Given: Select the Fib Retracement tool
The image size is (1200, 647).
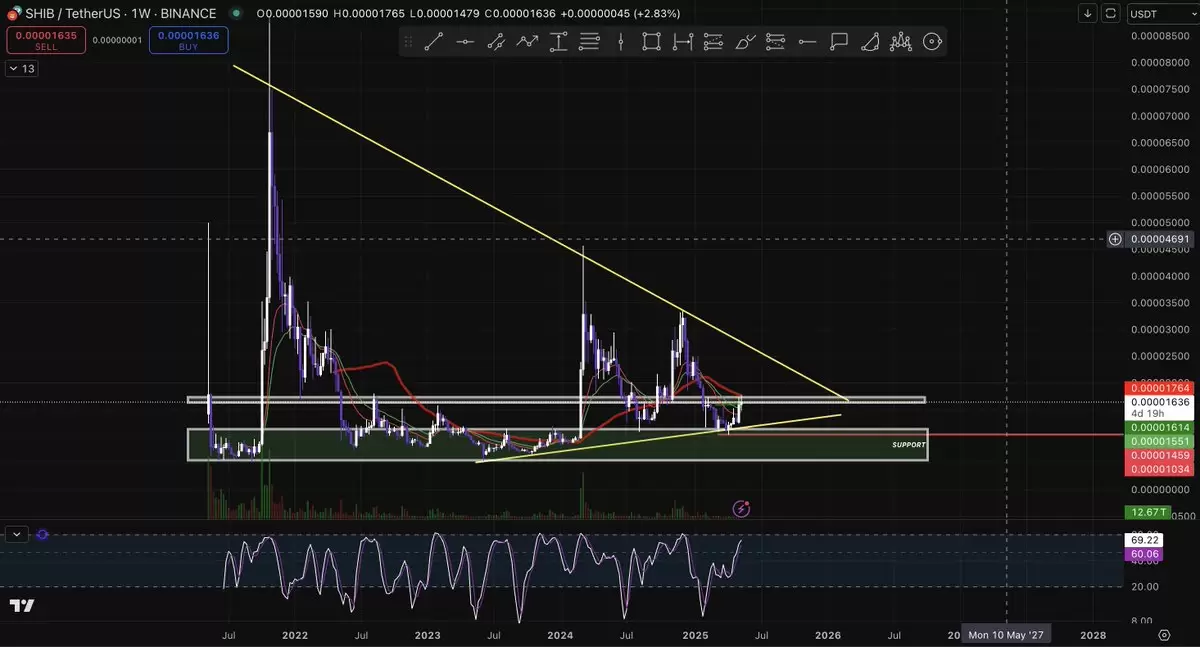Looking at the screenshot, I should (589, 42).
